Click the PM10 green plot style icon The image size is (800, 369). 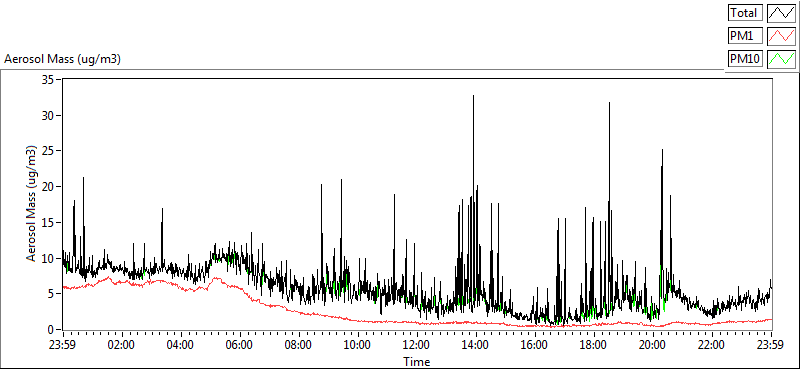pyautogui.click(x=782, y=59)
